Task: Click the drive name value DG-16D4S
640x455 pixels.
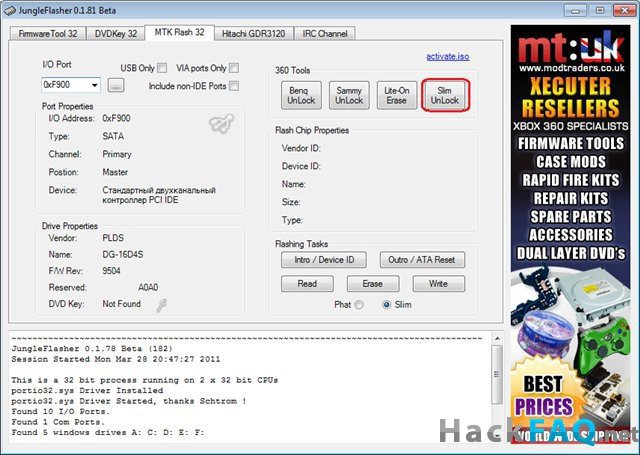Action: [123, 255]
